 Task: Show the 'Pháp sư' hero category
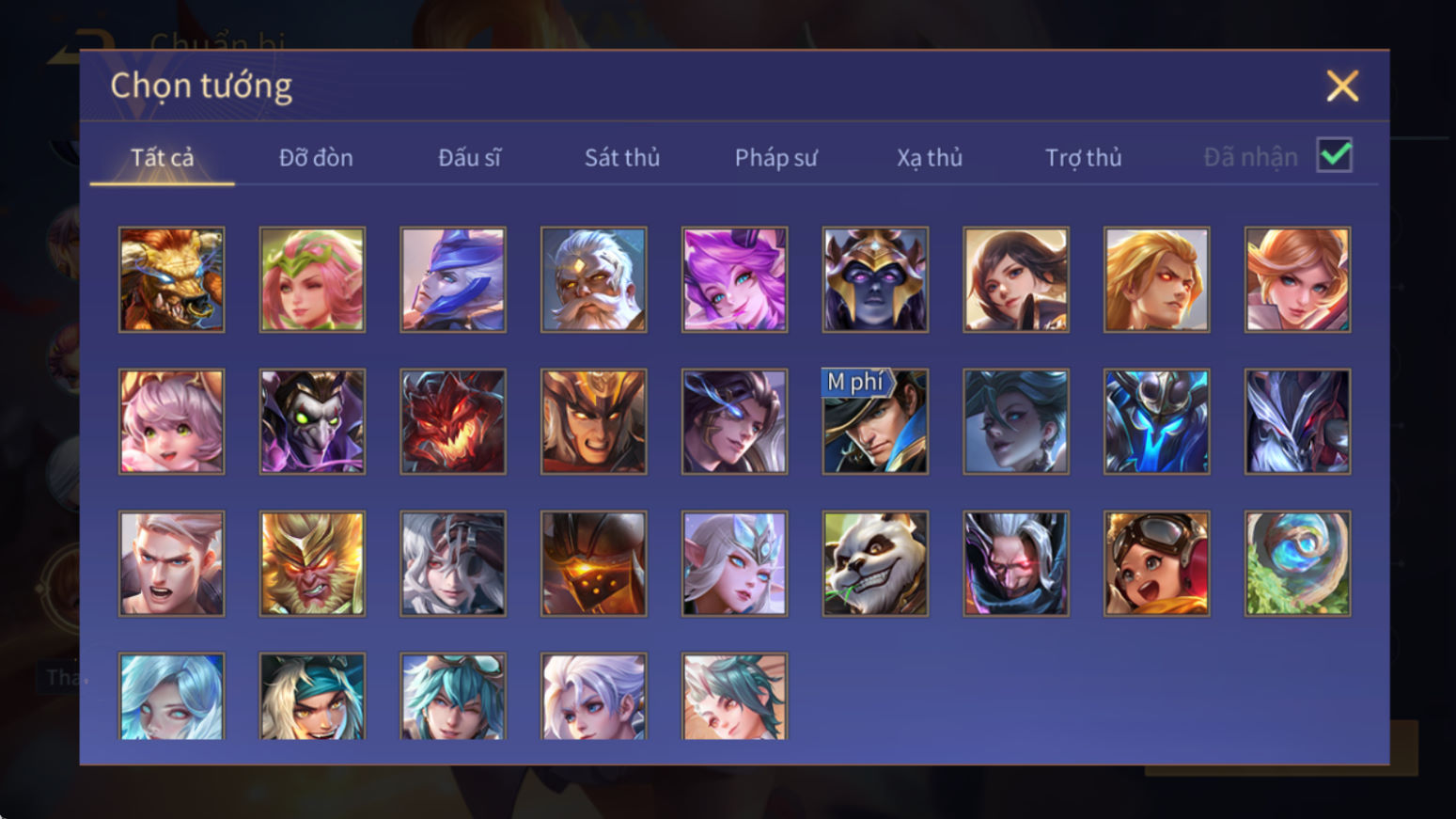pyautogui.click(x=775, y=157)
